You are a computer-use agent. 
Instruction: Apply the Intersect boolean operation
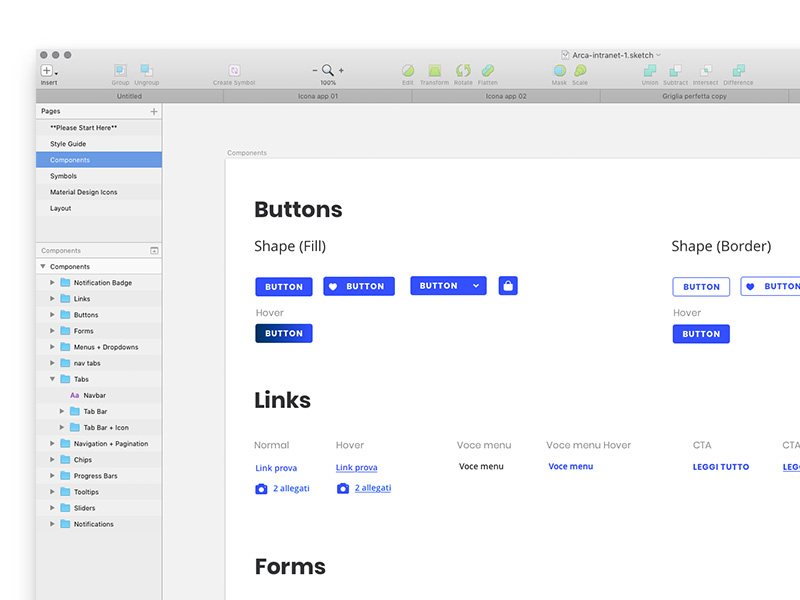(706, 70)
